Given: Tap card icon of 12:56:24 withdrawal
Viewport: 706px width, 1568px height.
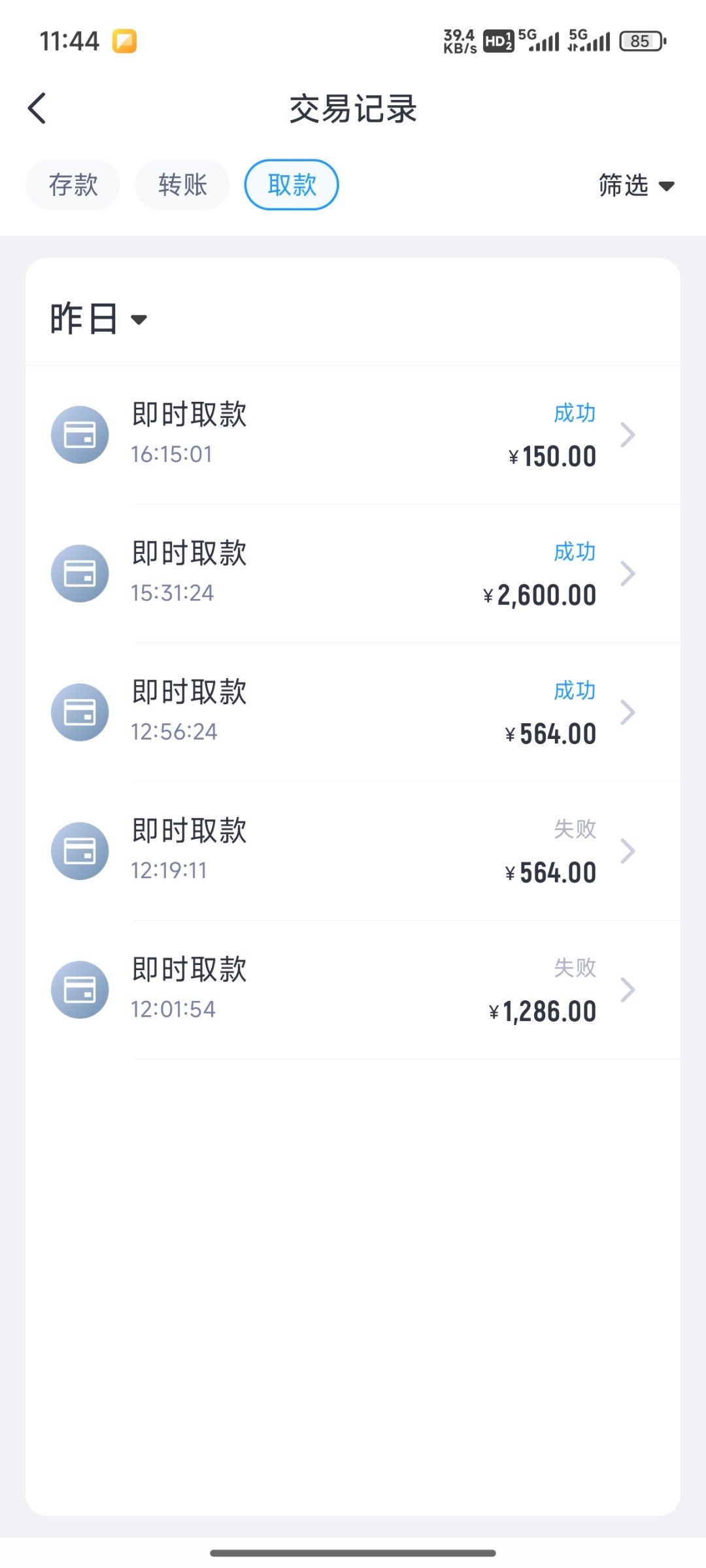Looking at the screenshot, I should click(x=80, y=712).
